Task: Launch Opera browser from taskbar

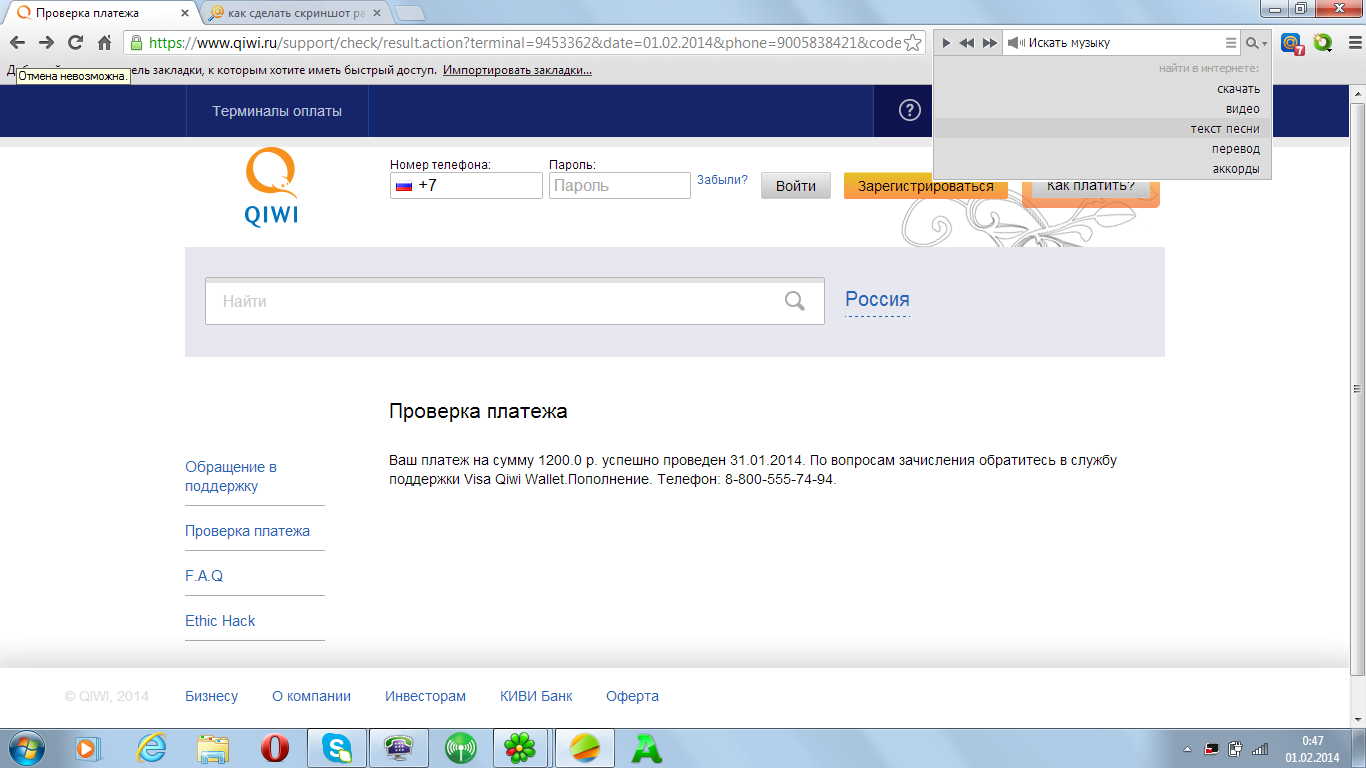Action: tap(274, 747)
